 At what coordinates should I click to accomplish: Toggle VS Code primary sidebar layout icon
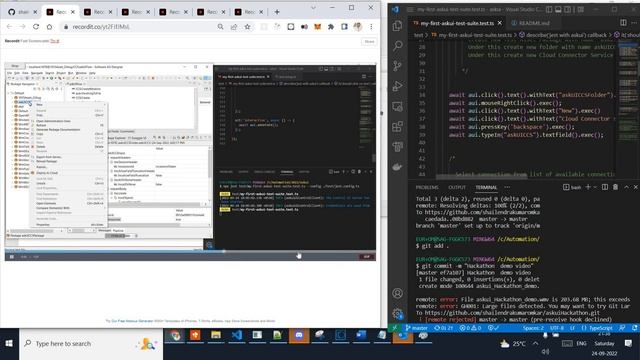click(x=549, y=9)
